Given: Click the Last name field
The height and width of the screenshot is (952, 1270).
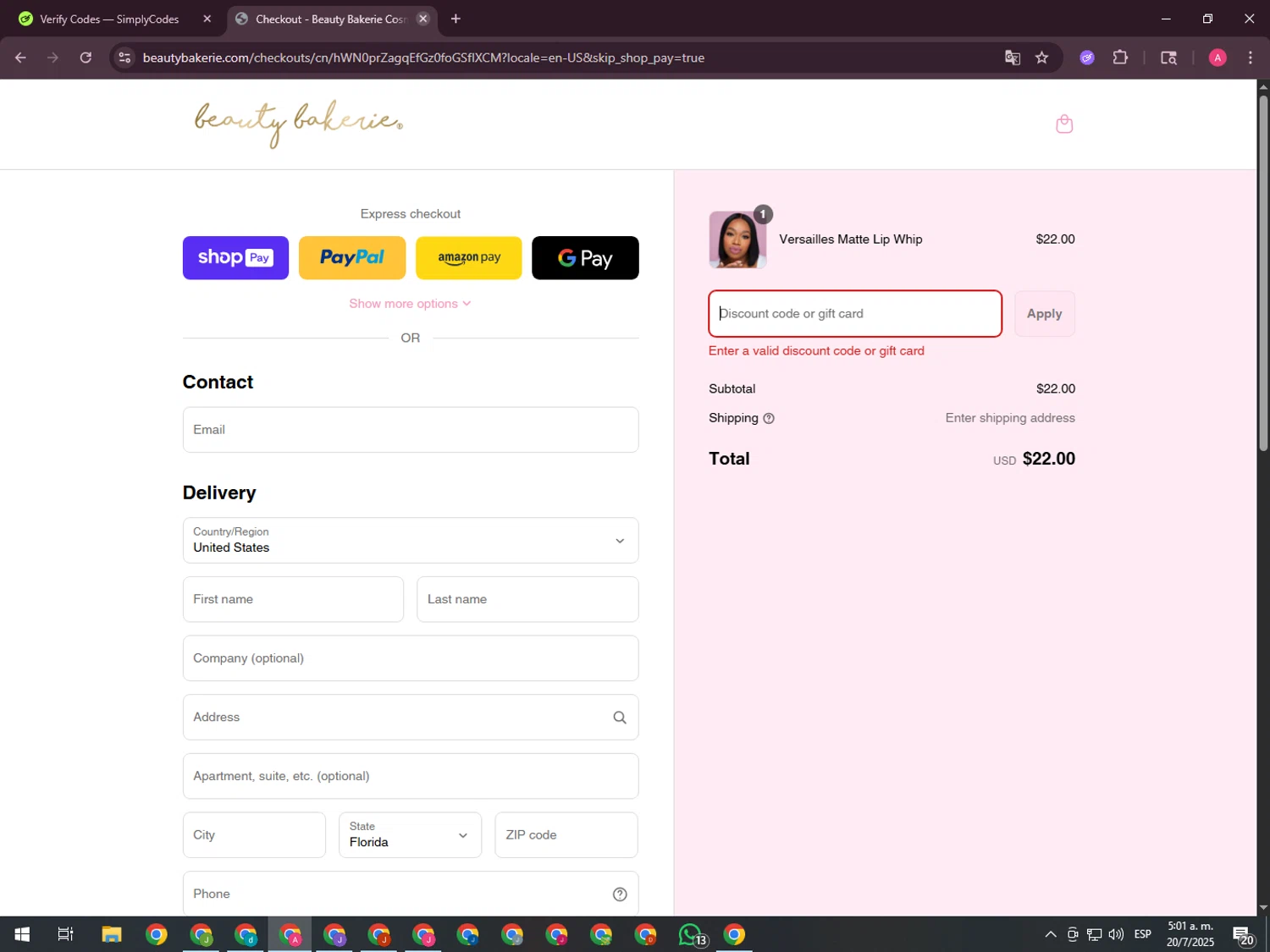Looking at the screenshot, I should 527,599.
